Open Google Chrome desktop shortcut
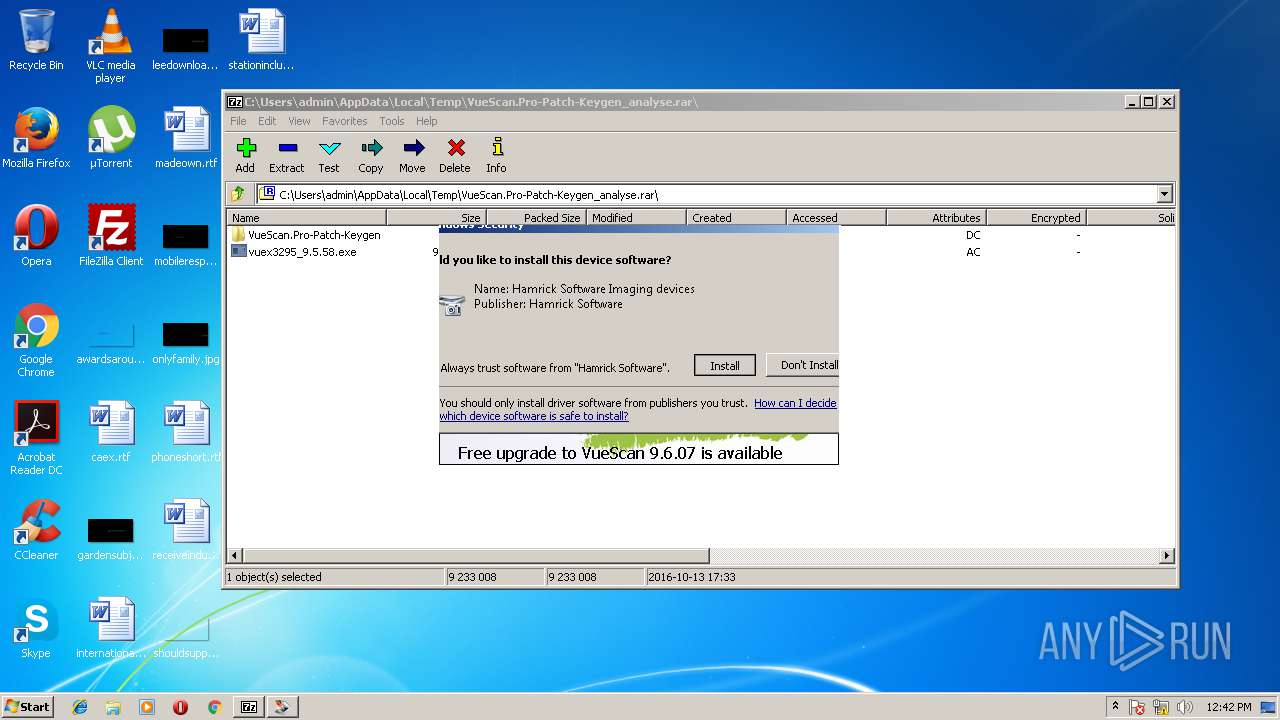Screen dimensions: 1280x720 click(x=36, y=340)
